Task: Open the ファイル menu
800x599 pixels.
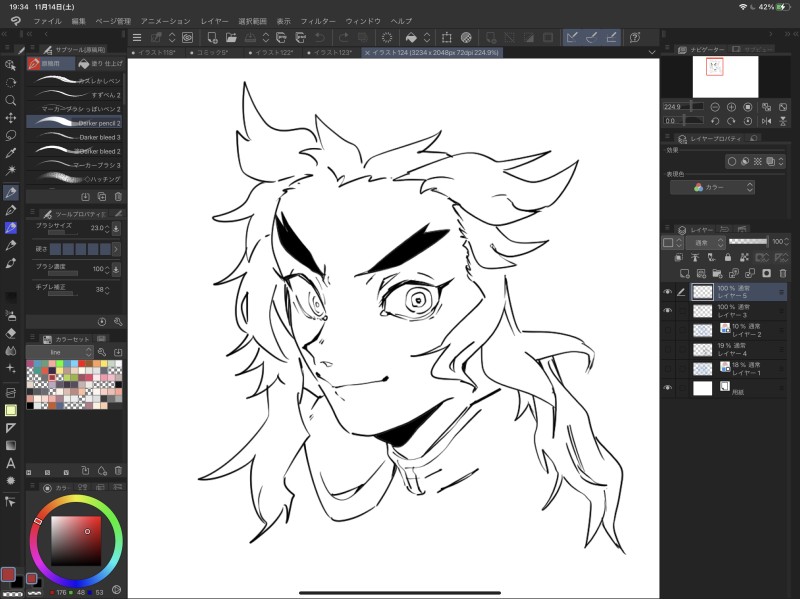Action: pyautogui.click(x=47, y=21)
